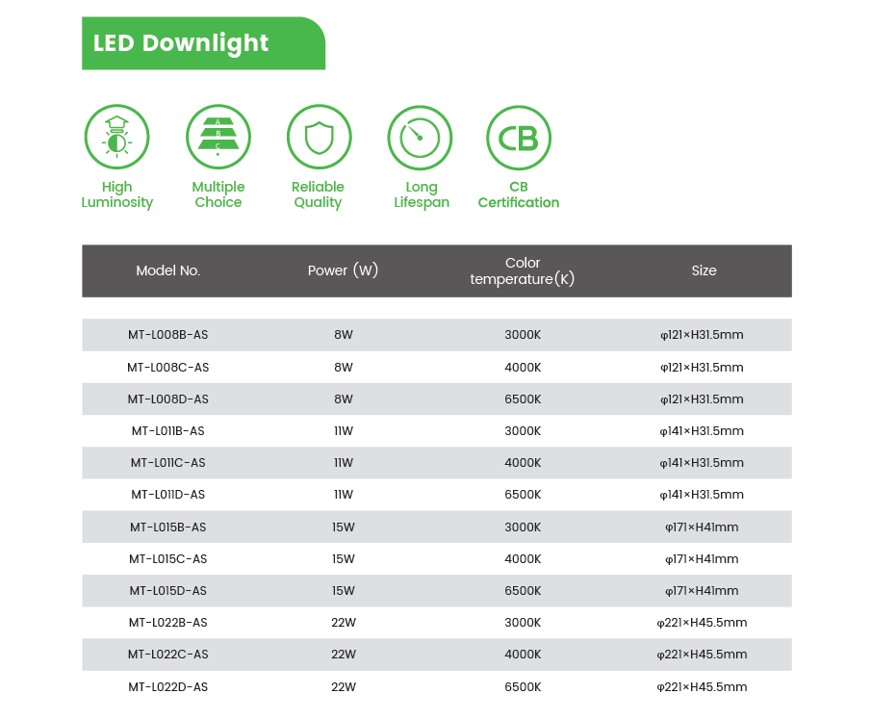The height and width of the screenshot is (720, 871).
Task: Click the 6500K value for MT-L011D-AS
Action: tap(522, 494)
